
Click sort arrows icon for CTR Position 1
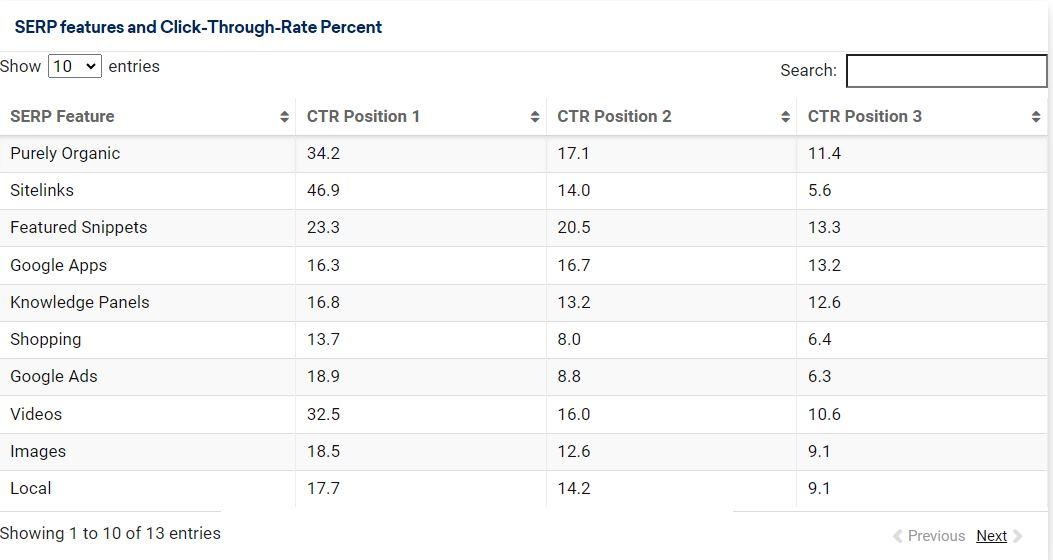point(535,117)
